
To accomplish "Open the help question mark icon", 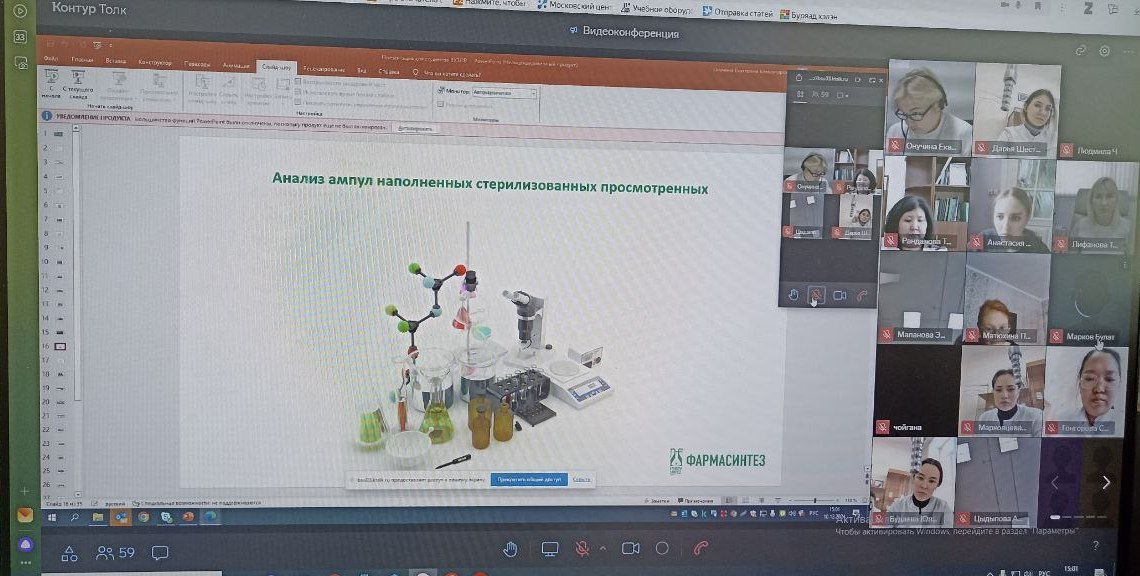I will tap(1096, 546).
